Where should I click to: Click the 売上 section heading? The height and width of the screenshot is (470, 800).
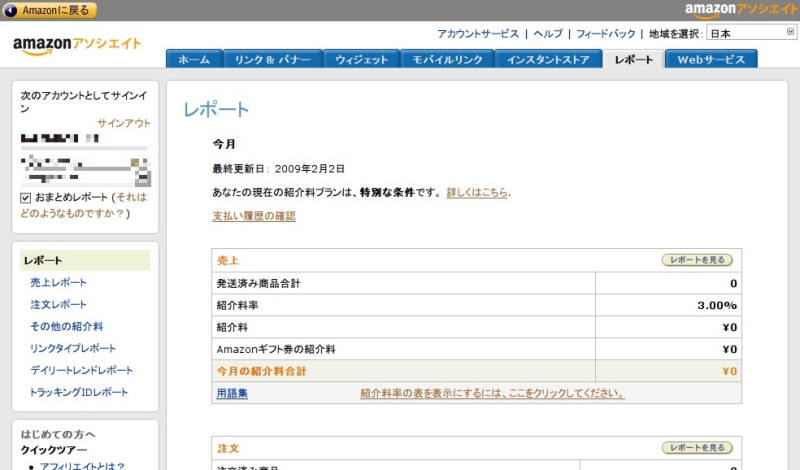point(228,260)
